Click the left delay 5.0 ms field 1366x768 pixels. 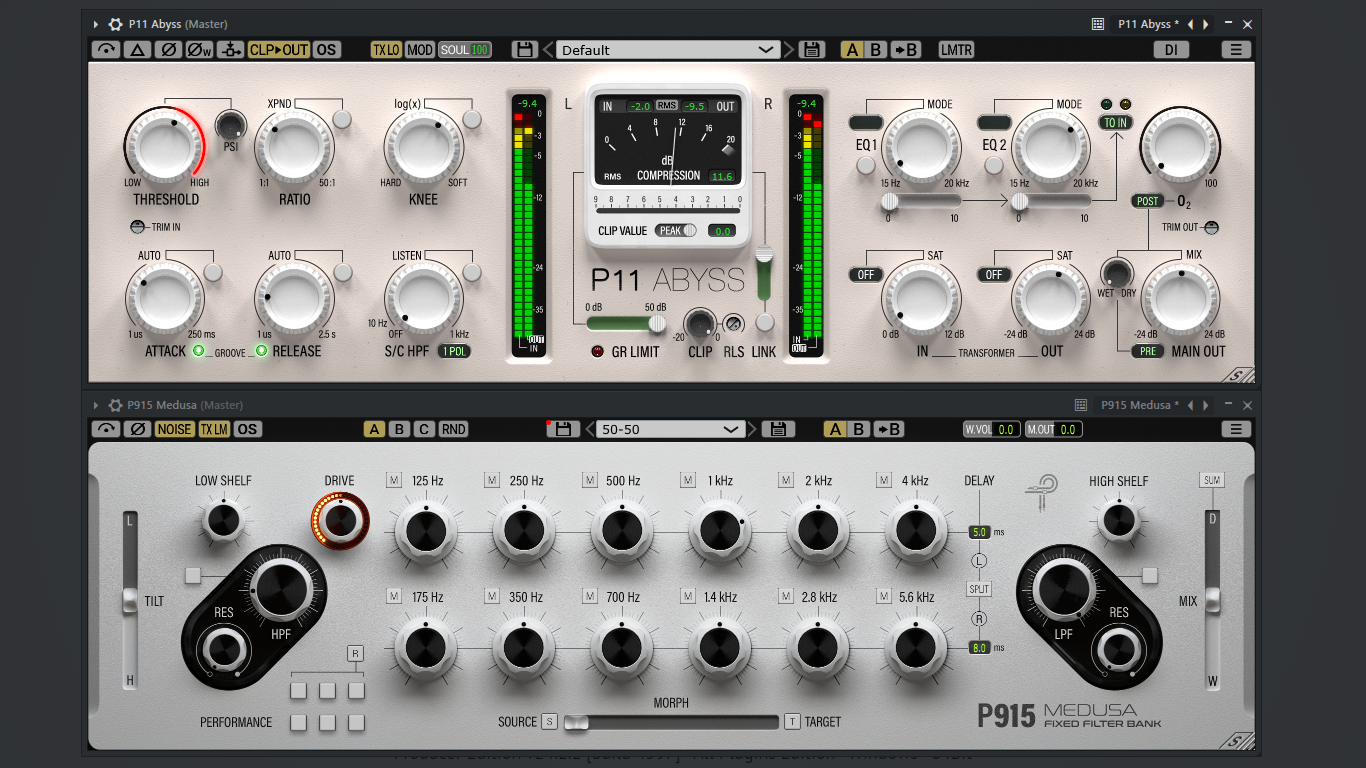point(978,532)
